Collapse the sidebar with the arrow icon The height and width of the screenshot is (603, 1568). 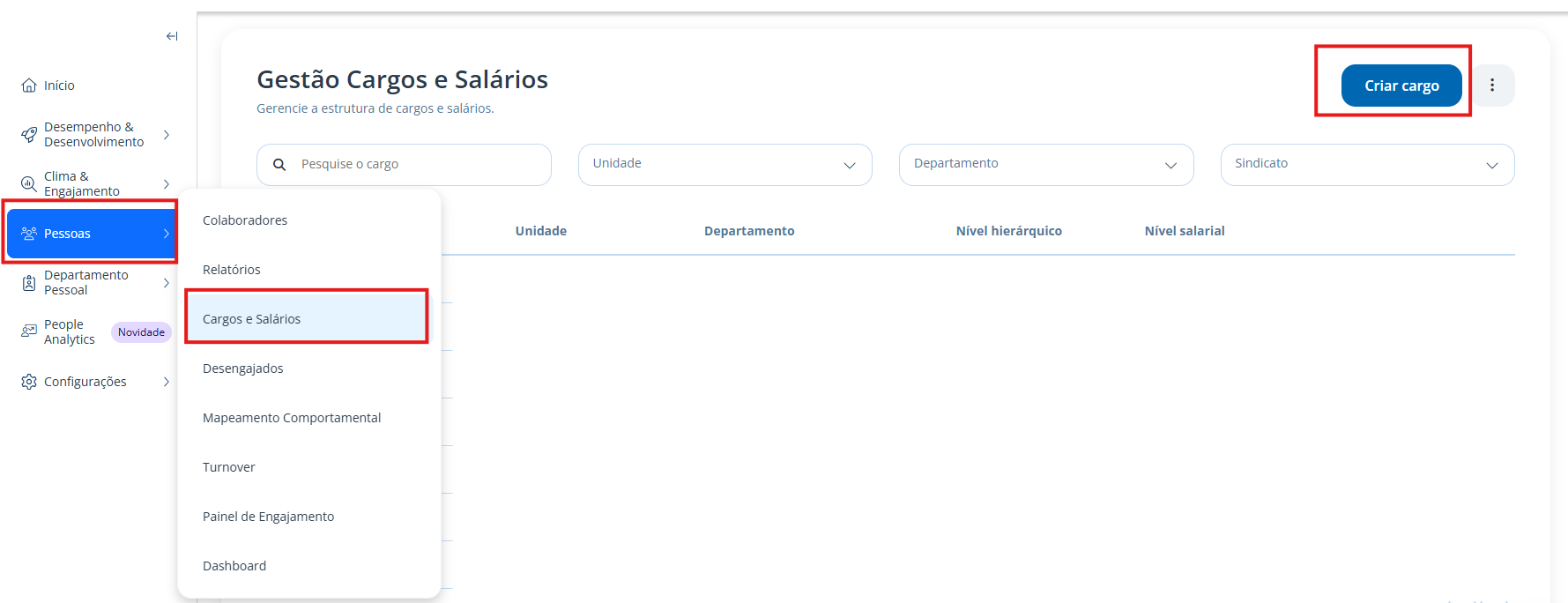(172, 36)
